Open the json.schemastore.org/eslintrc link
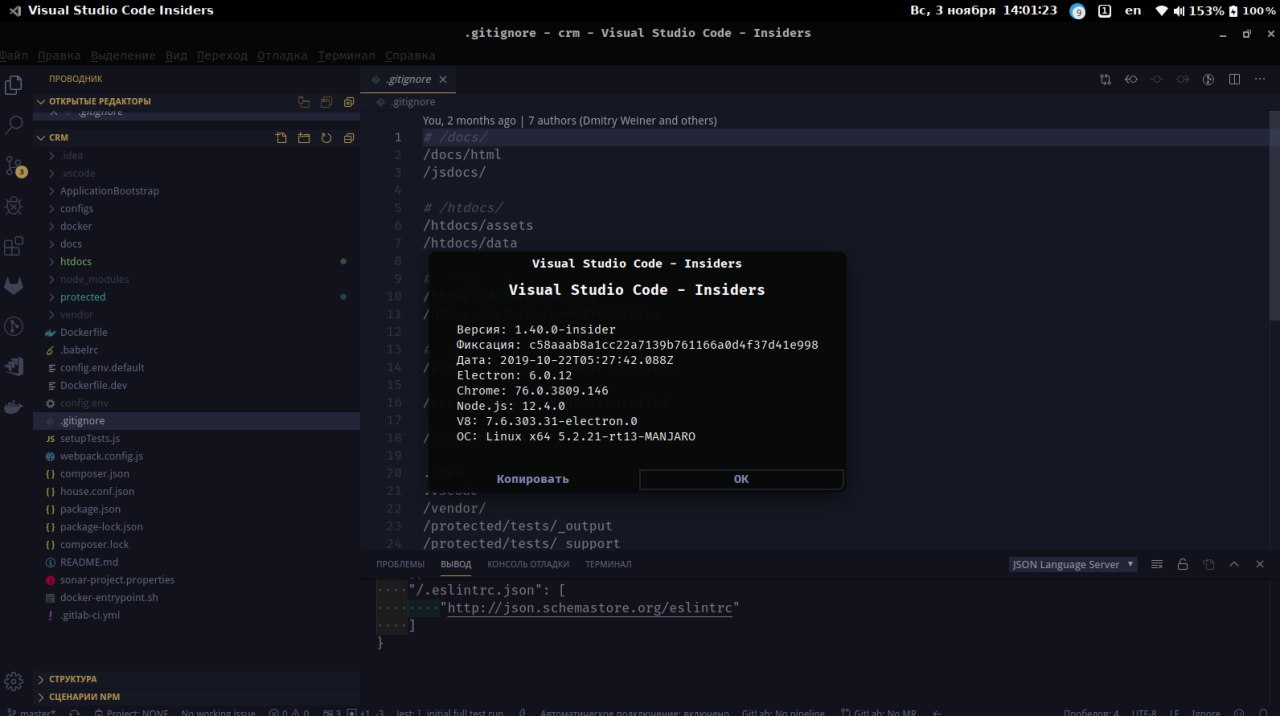 point(590,607)
